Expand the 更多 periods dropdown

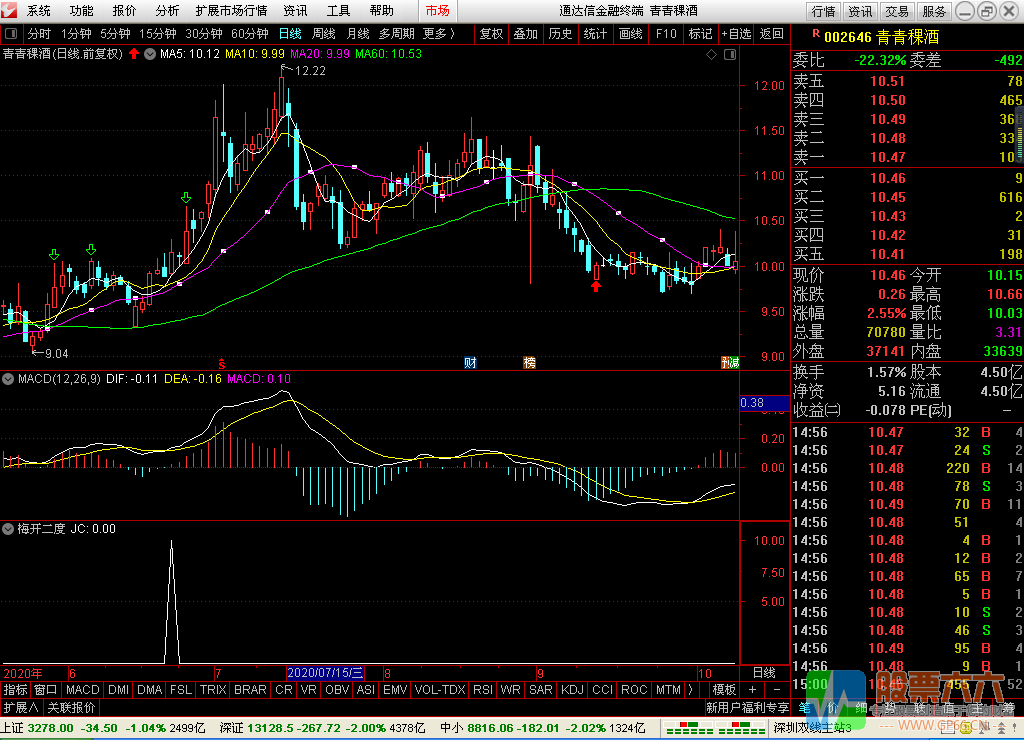pyautogui.click(x=439, y=33)
